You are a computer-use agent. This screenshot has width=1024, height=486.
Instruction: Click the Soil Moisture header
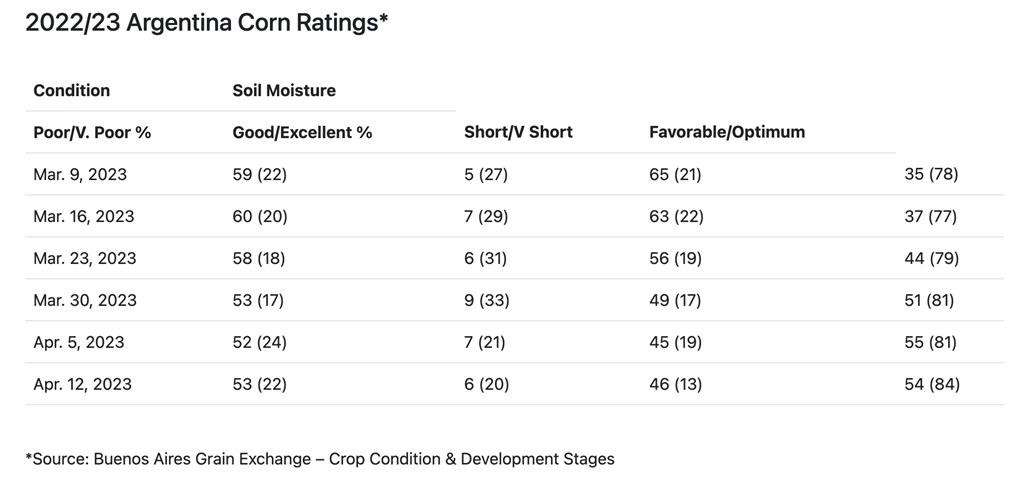click(x=284, y=90)
